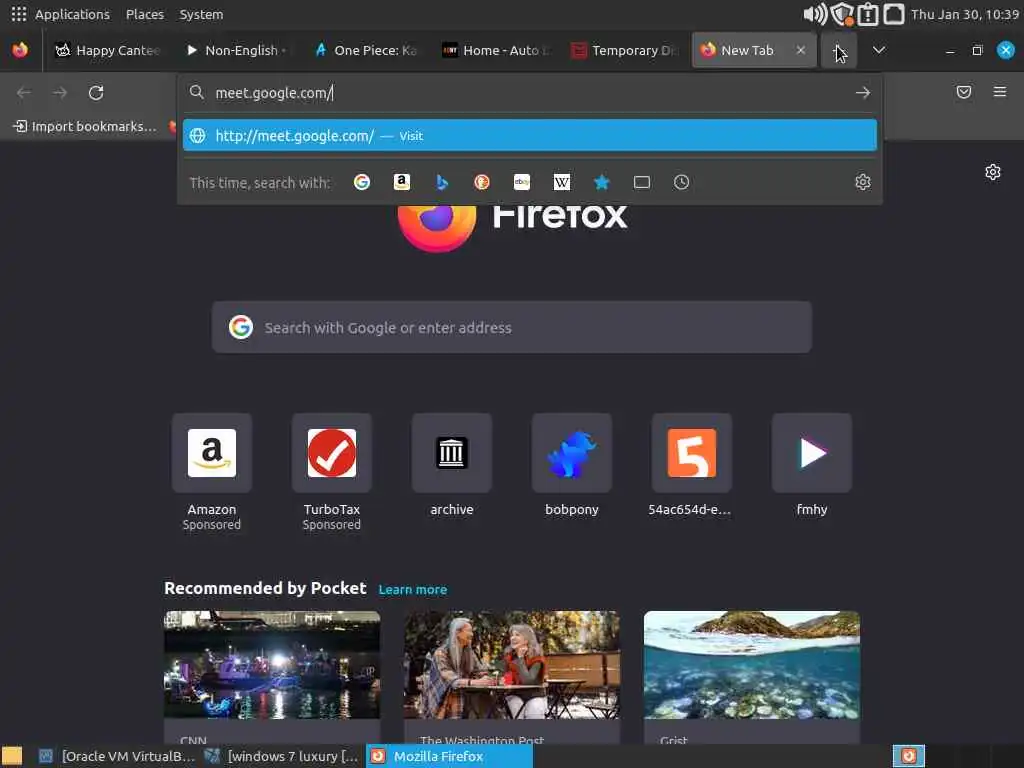
Task: Click the Go arrow in address bar
Action: pyautogui.click(x=863, y=93)
